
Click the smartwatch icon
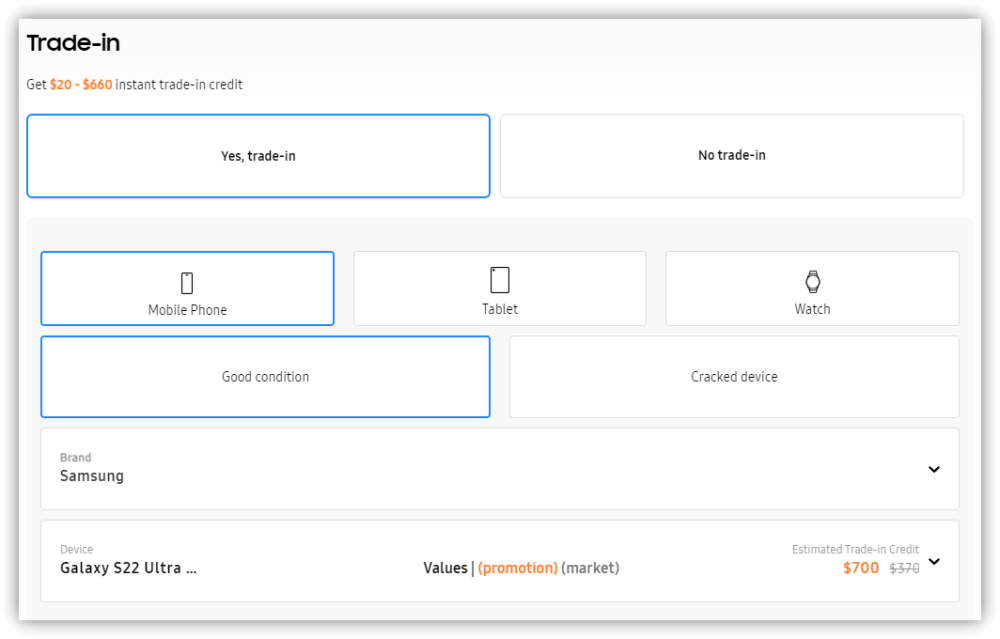click(x=812, y=281)
